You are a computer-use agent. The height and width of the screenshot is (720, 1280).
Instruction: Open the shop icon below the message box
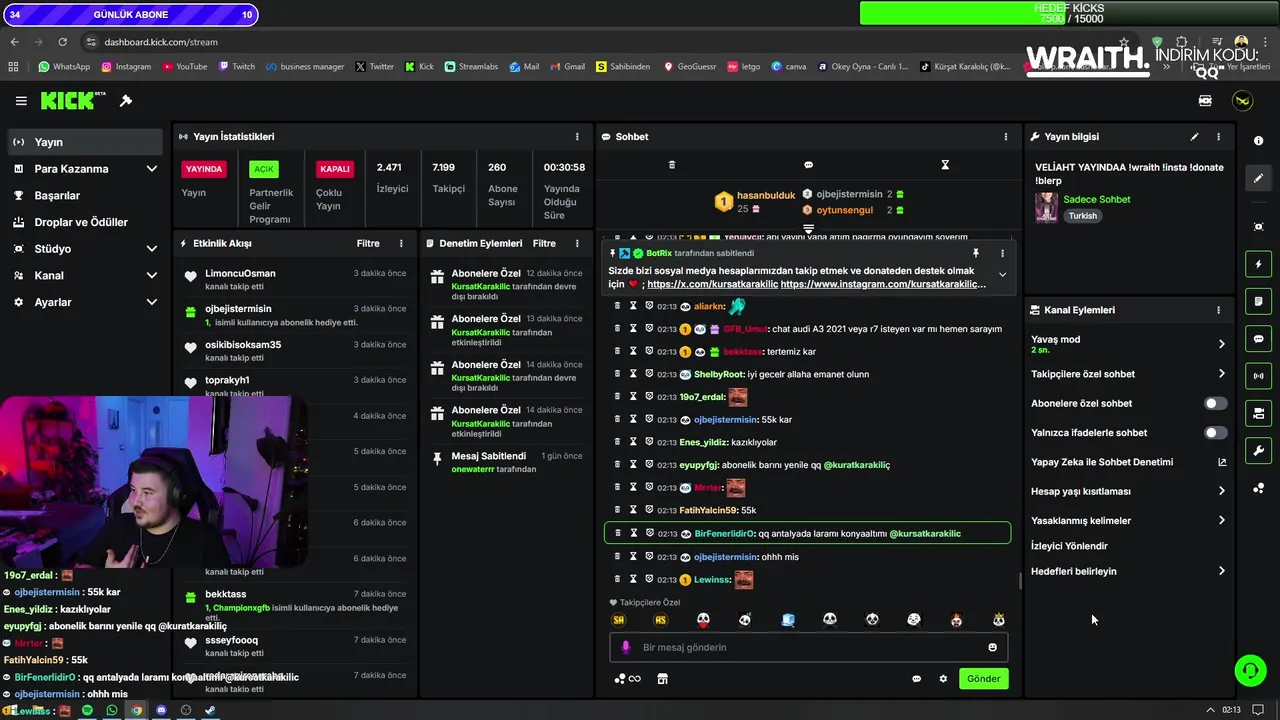pyautogui.click(x=662, y=679)
